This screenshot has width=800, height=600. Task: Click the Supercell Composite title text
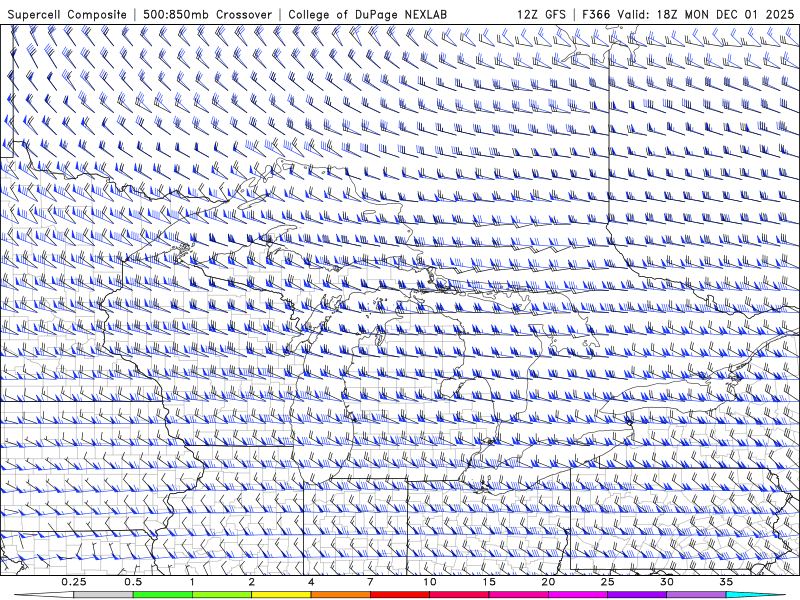pyautogui.click(x=67, y=14)
